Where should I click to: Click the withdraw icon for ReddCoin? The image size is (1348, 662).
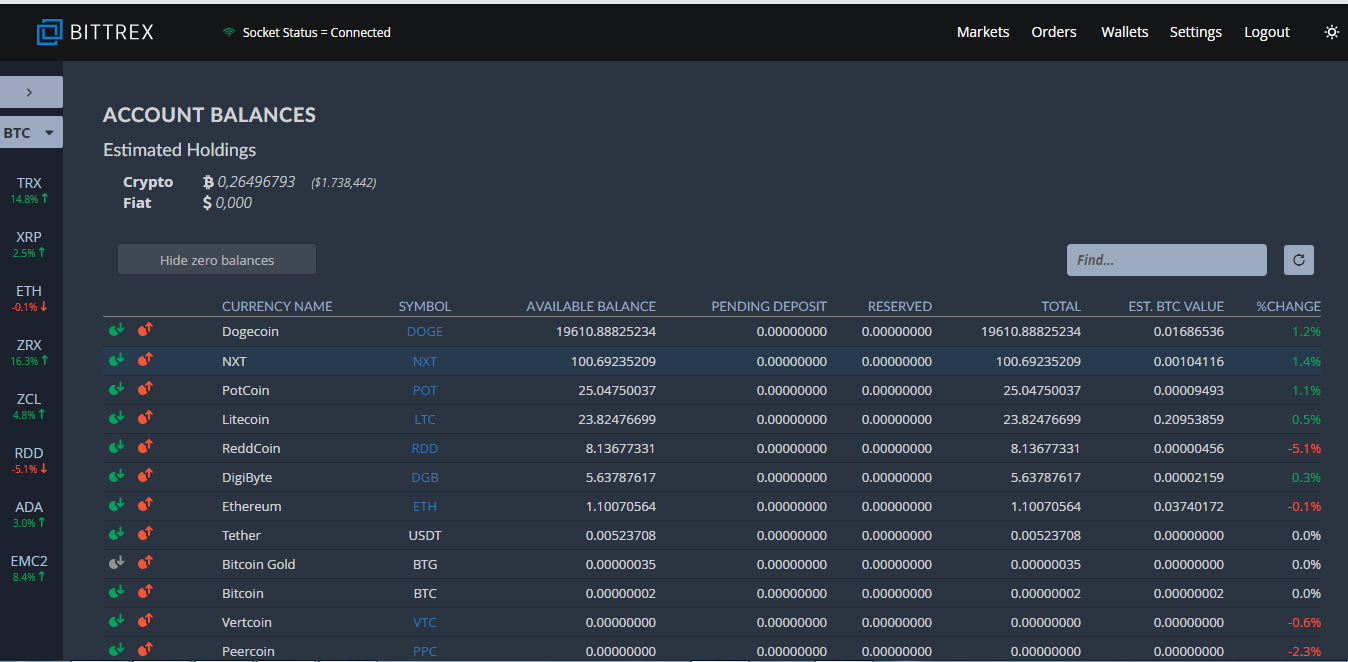coord(145,446)
